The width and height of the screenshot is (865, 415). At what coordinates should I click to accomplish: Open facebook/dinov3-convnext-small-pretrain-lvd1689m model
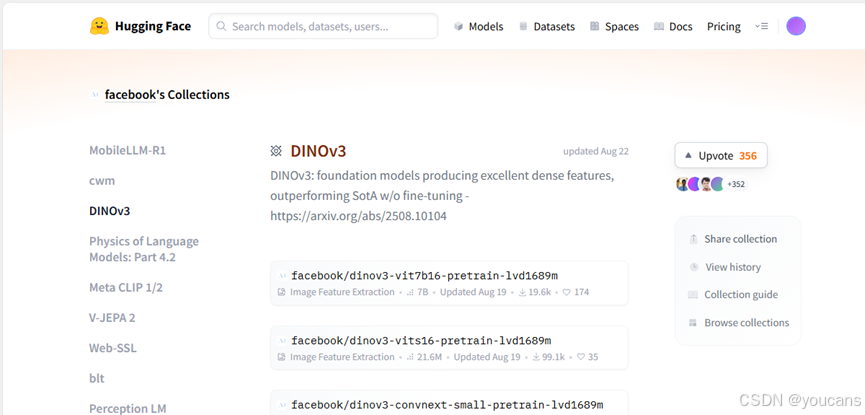pyautogui.click(x=447, y=405)
